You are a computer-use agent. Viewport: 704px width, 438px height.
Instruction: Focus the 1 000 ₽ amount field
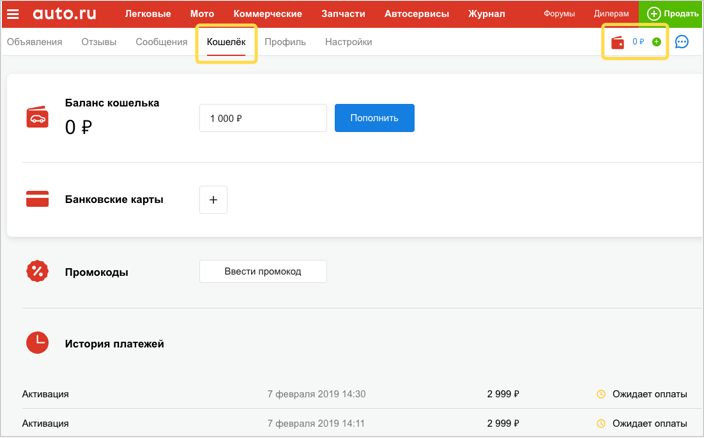pyautogui.click(x=263, y=118)
